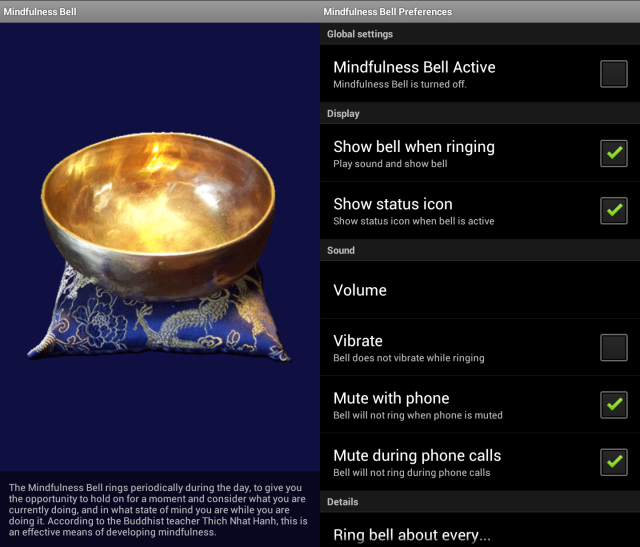Viewport: 640px width, 547px height.
Task: Enable the Vibrate checkbox
Action: (613, 347)
